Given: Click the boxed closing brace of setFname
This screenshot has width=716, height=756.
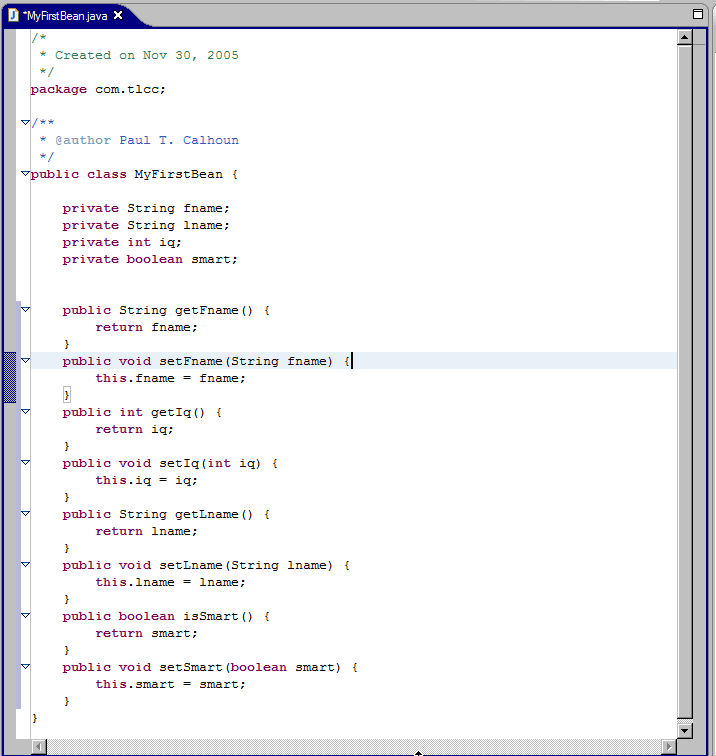Looking at the screenshot, I should 67,395.
